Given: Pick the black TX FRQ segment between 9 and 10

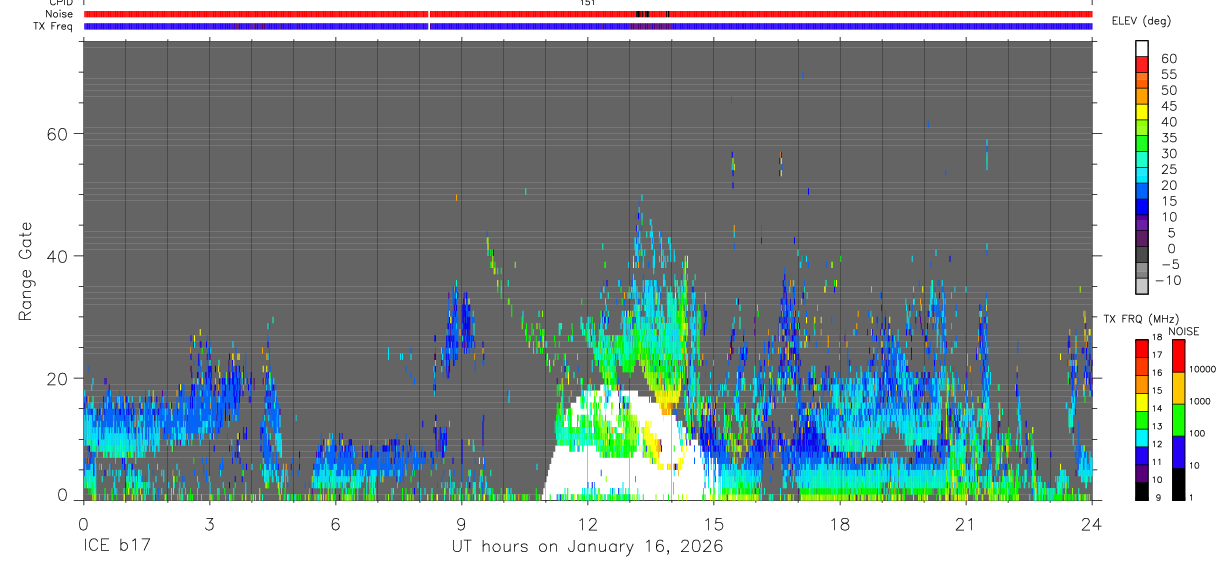Looking at the screenshot, I should pyautogui.click(x=1142, y=491).
